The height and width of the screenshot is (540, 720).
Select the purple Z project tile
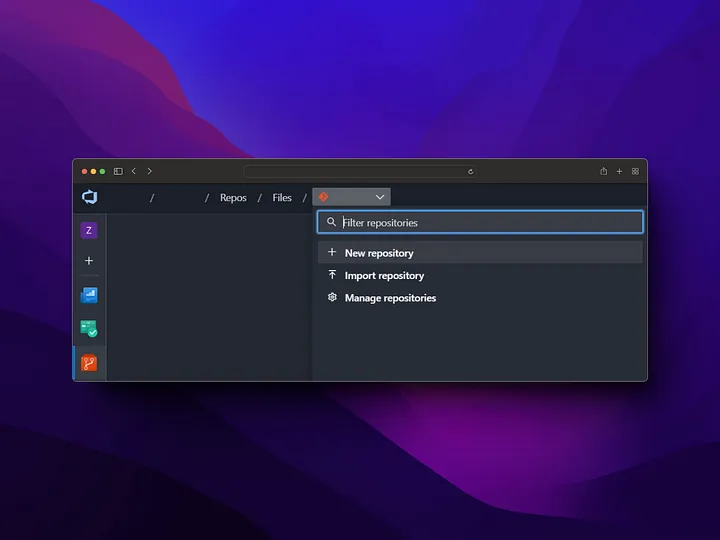click(x=89, y=231)
